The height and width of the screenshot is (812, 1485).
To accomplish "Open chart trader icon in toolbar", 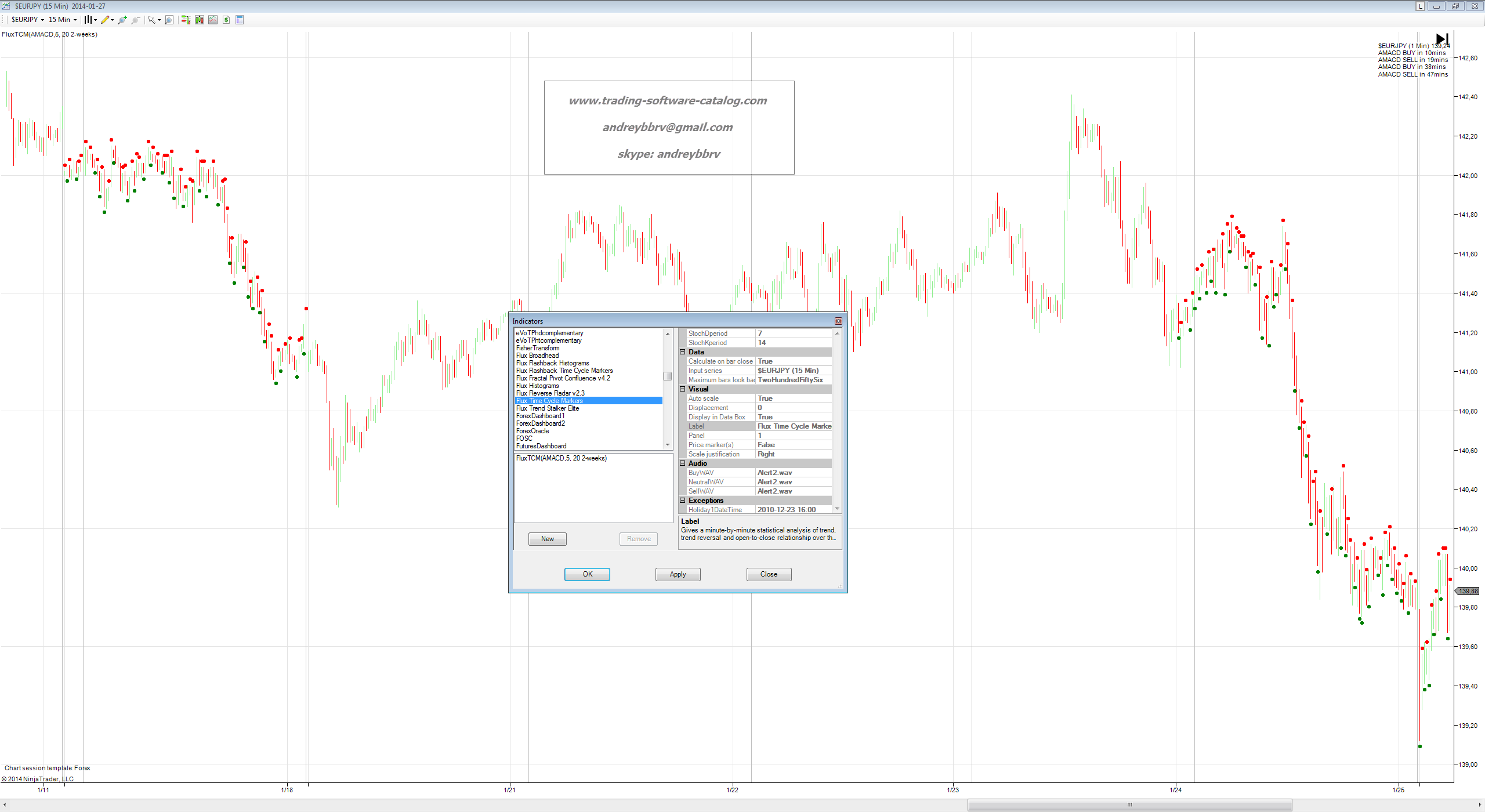I will [x=185, y=20].
